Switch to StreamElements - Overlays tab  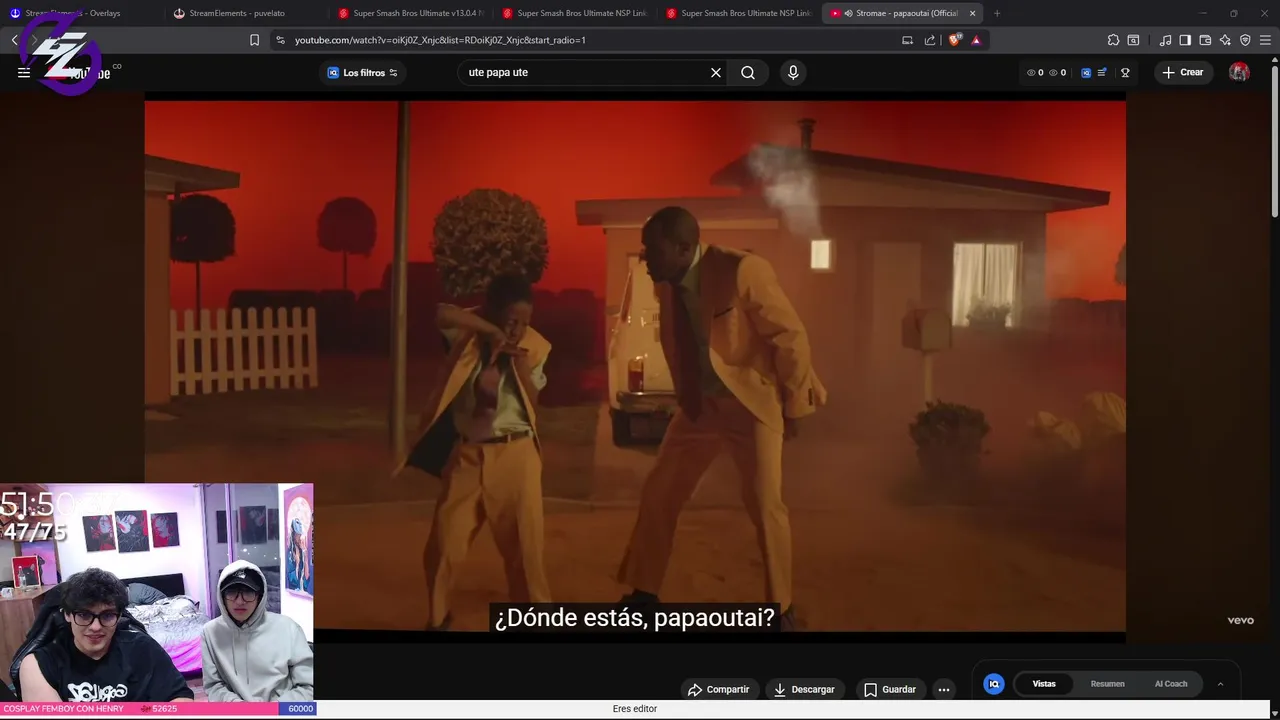coord(80,13)
